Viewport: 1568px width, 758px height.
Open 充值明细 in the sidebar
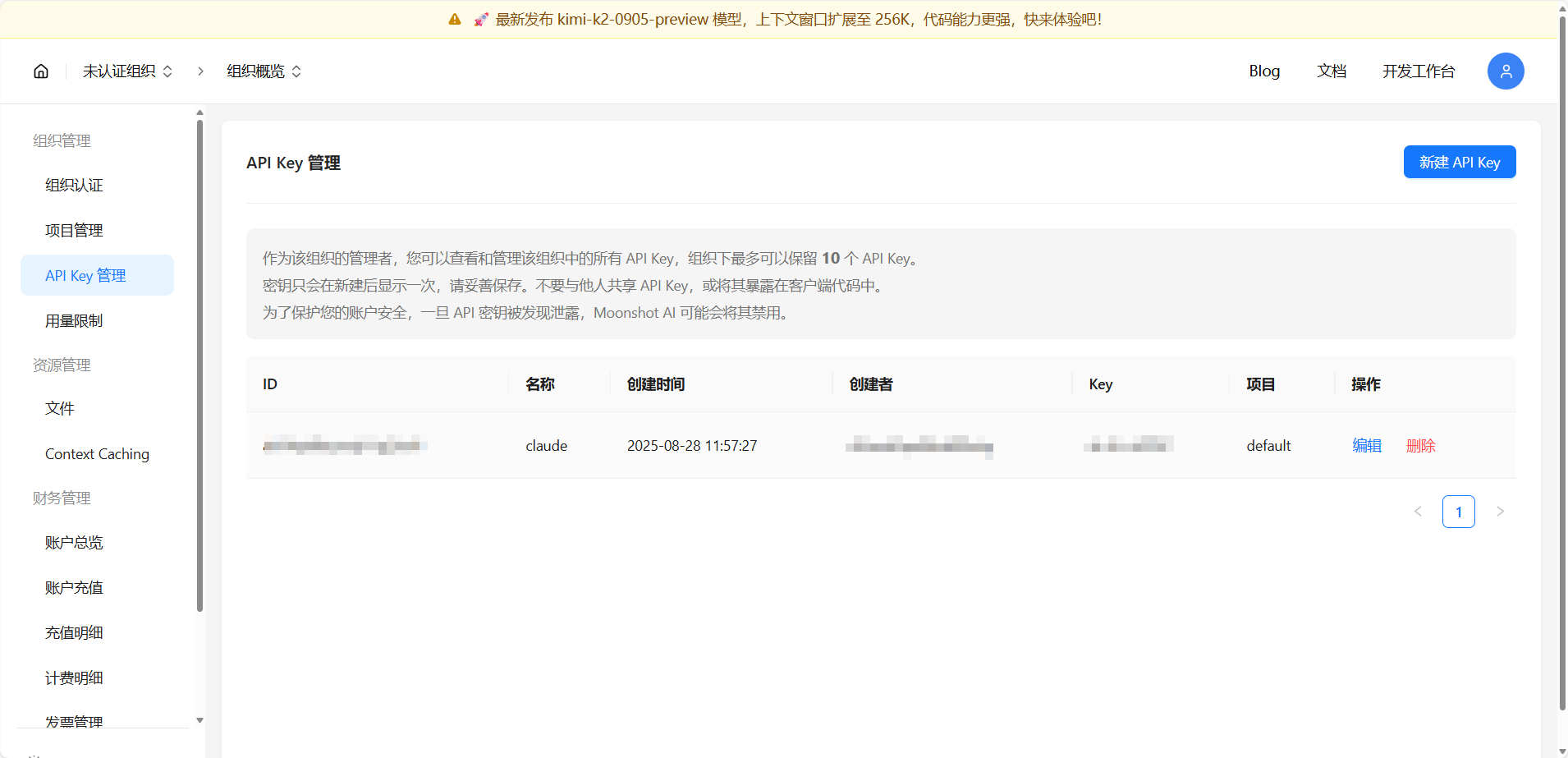pos(97,633)
